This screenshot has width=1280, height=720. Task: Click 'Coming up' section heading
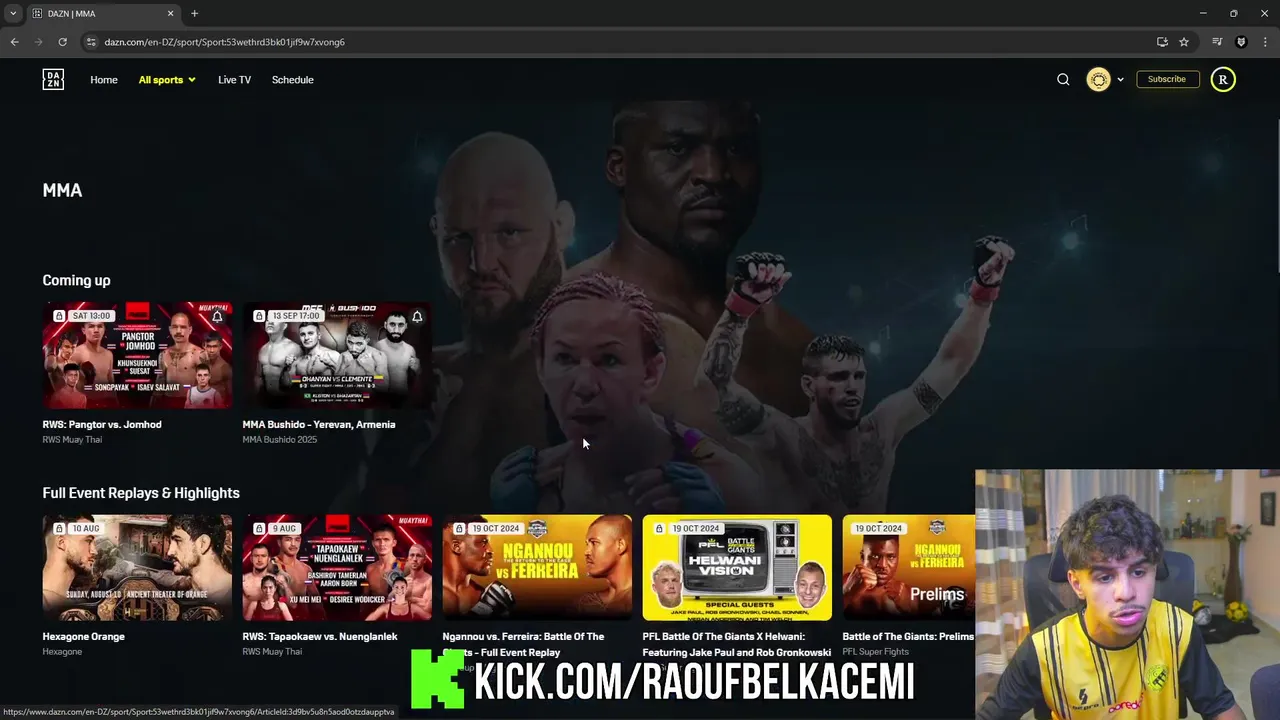(76, 280)
